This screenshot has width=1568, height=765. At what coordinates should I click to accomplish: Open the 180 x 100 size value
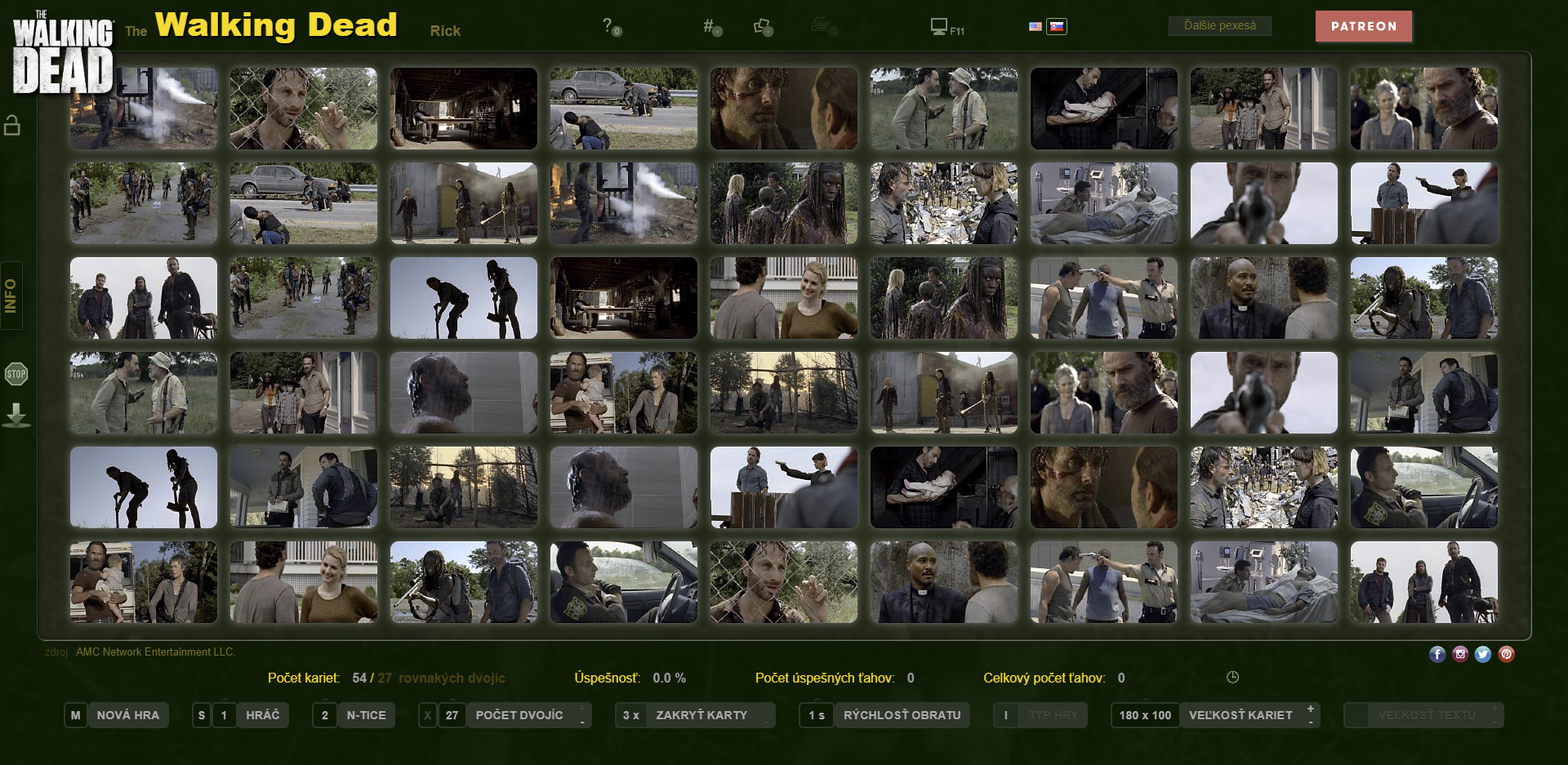1145,715
